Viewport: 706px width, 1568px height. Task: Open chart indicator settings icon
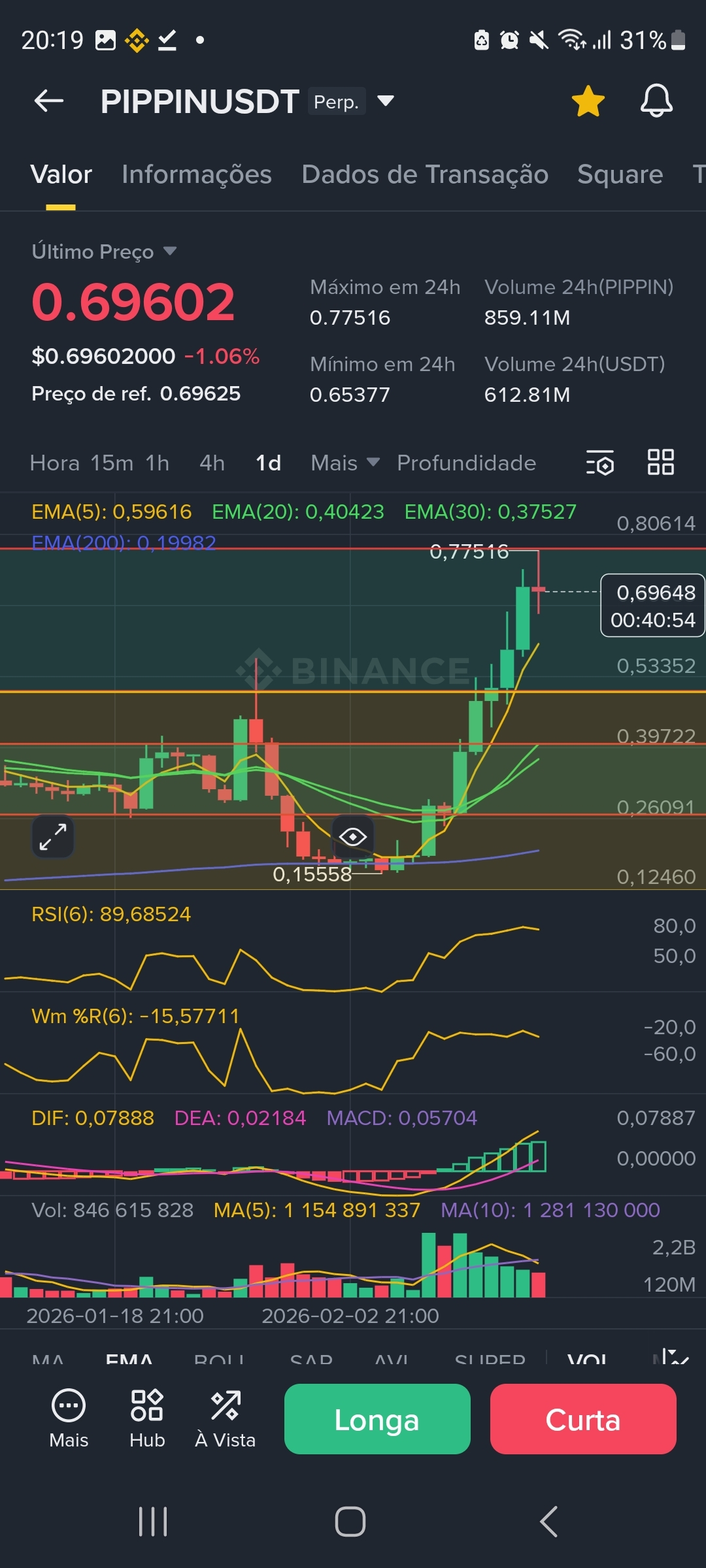pyautogui.click(x=599, y=463)
